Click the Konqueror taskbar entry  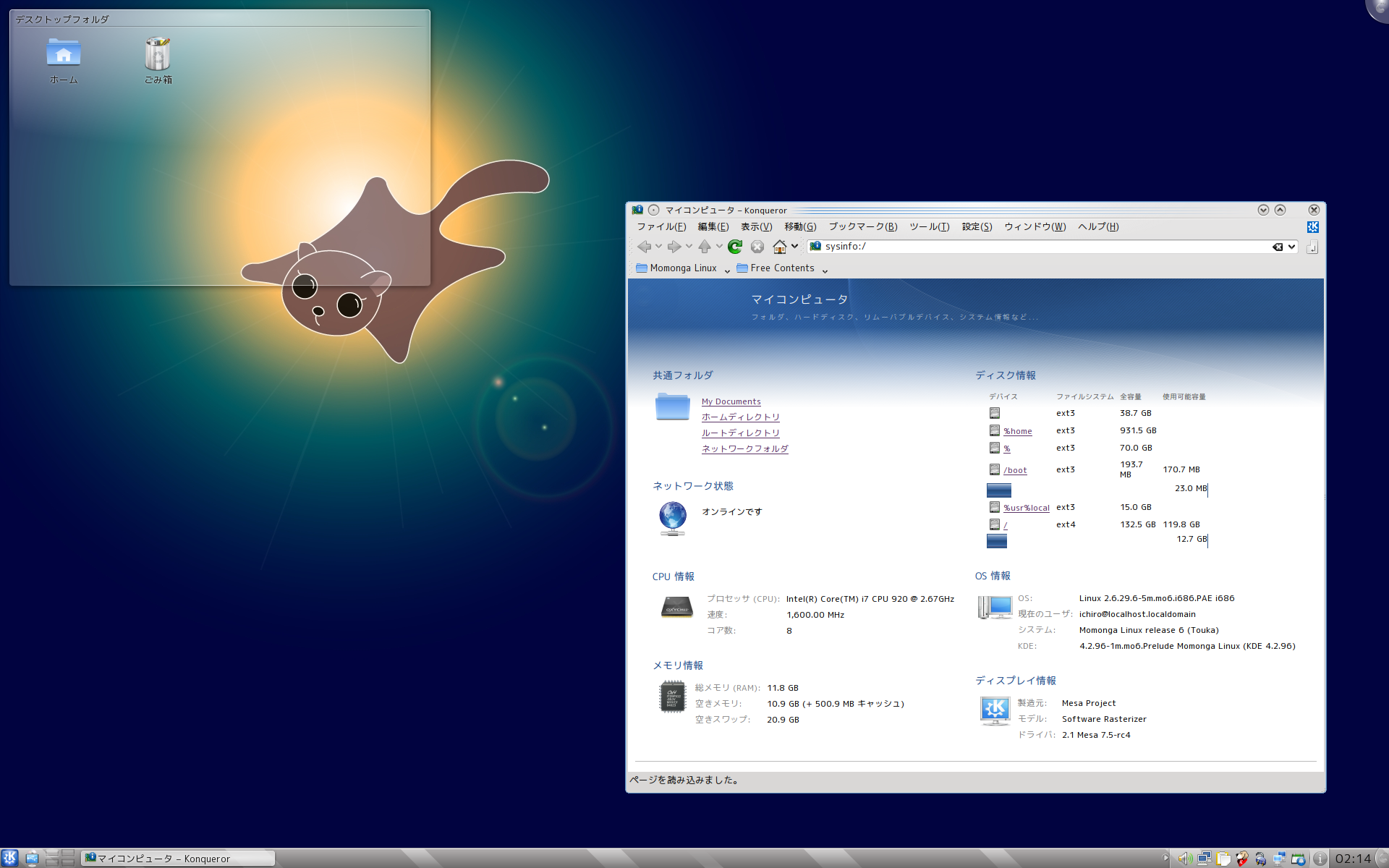pos(178,859)
